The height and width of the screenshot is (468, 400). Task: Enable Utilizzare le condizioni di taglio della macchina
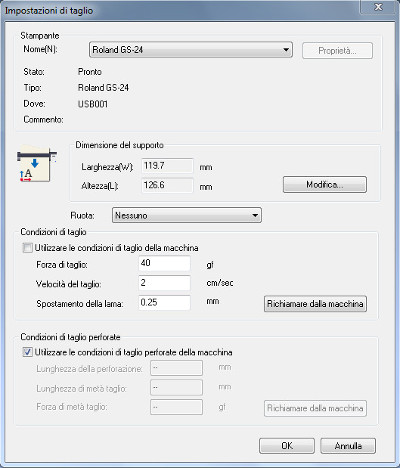pyautogui.click(x=27, y=248)
